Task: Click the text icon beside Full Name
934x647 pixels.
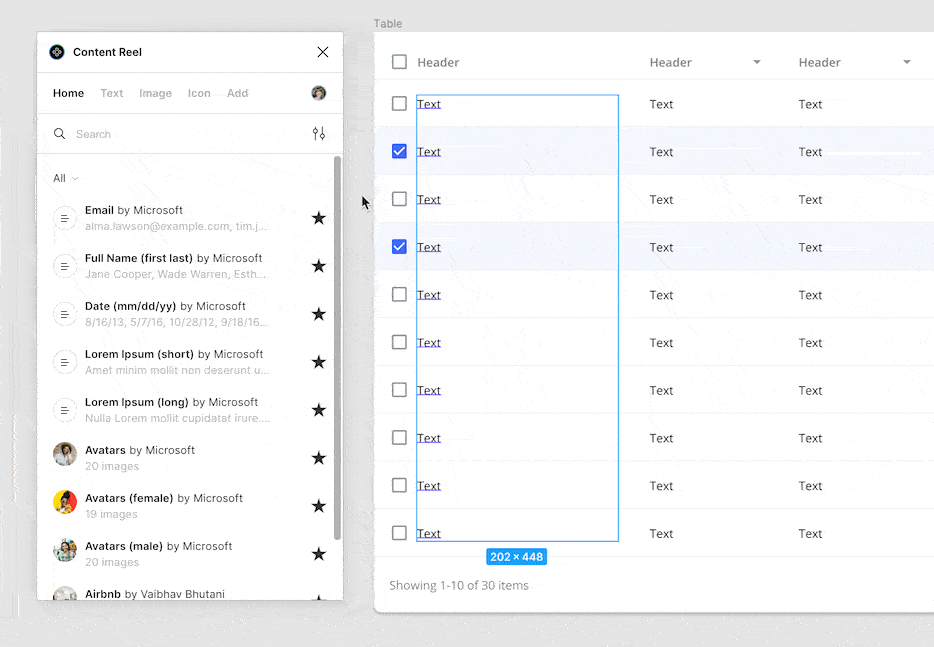Action: 65,266
